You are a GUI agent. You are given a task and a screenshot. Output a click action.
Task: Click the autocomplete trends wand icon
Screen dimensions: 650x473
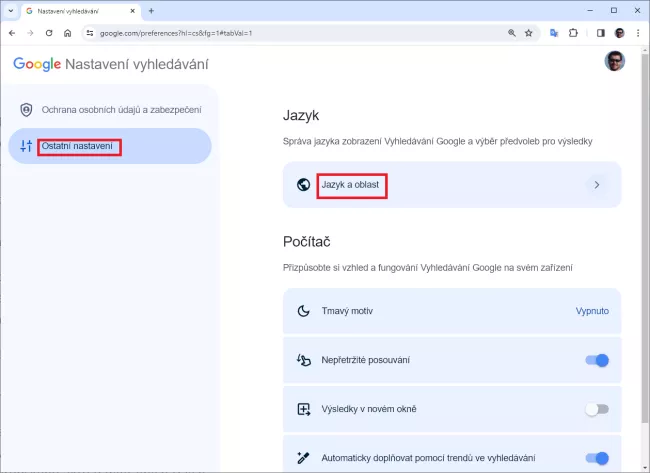303,458
